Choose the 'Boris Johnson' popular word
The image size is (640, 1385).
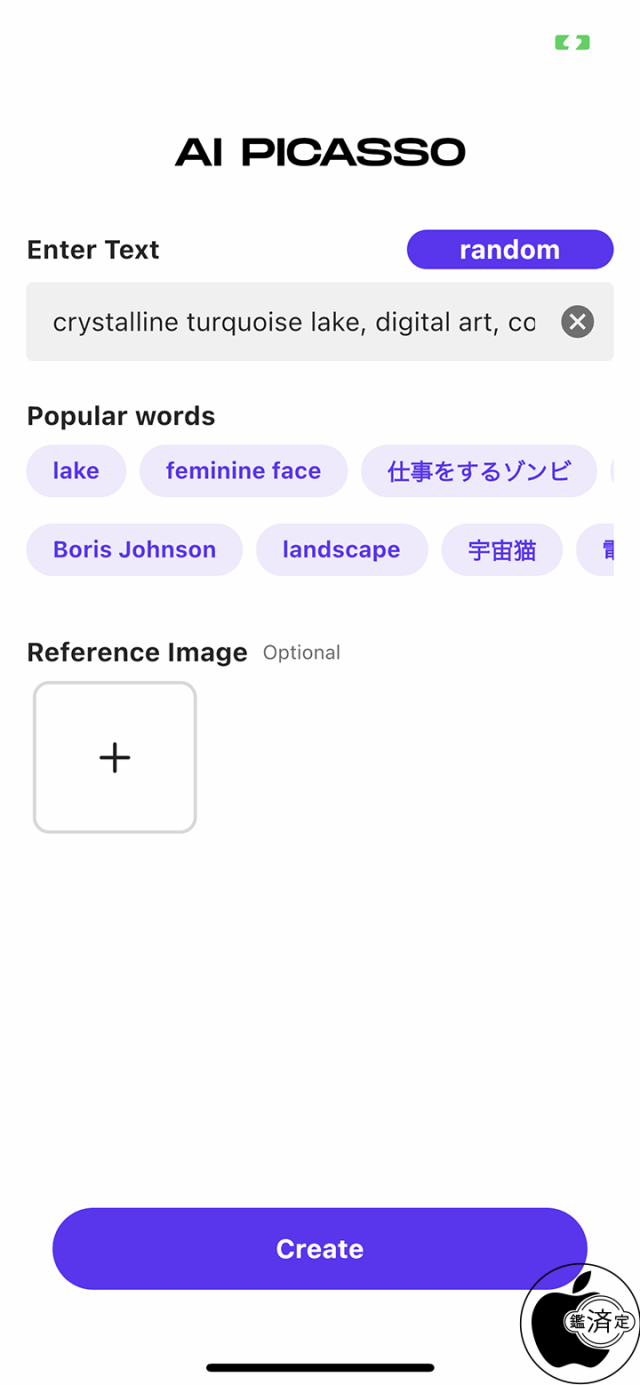click(x=133, y=549)
